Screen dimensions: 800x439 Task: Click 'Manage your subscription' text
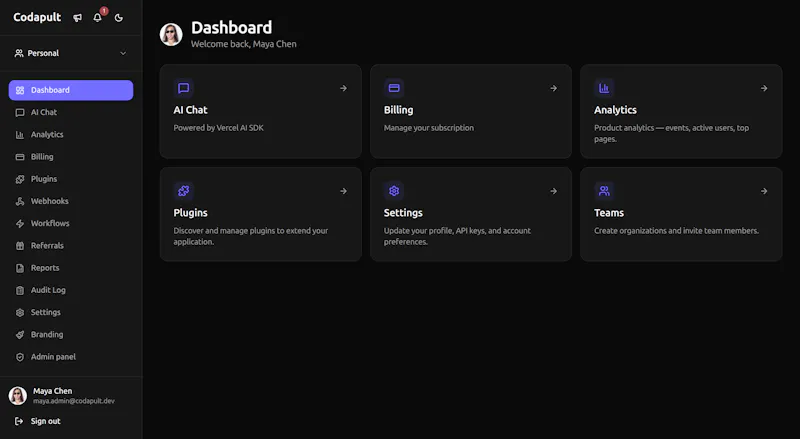[429, 128]
